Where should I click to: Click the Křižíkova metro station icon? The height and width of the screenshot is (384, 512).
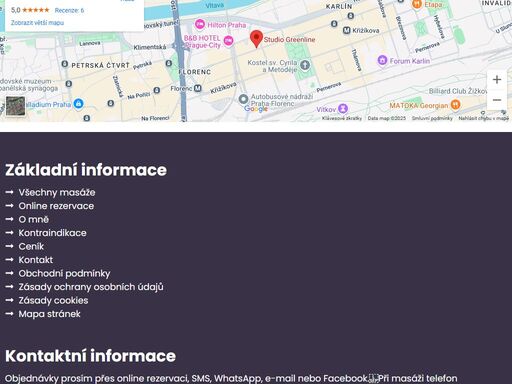click(x=347, y=30)
